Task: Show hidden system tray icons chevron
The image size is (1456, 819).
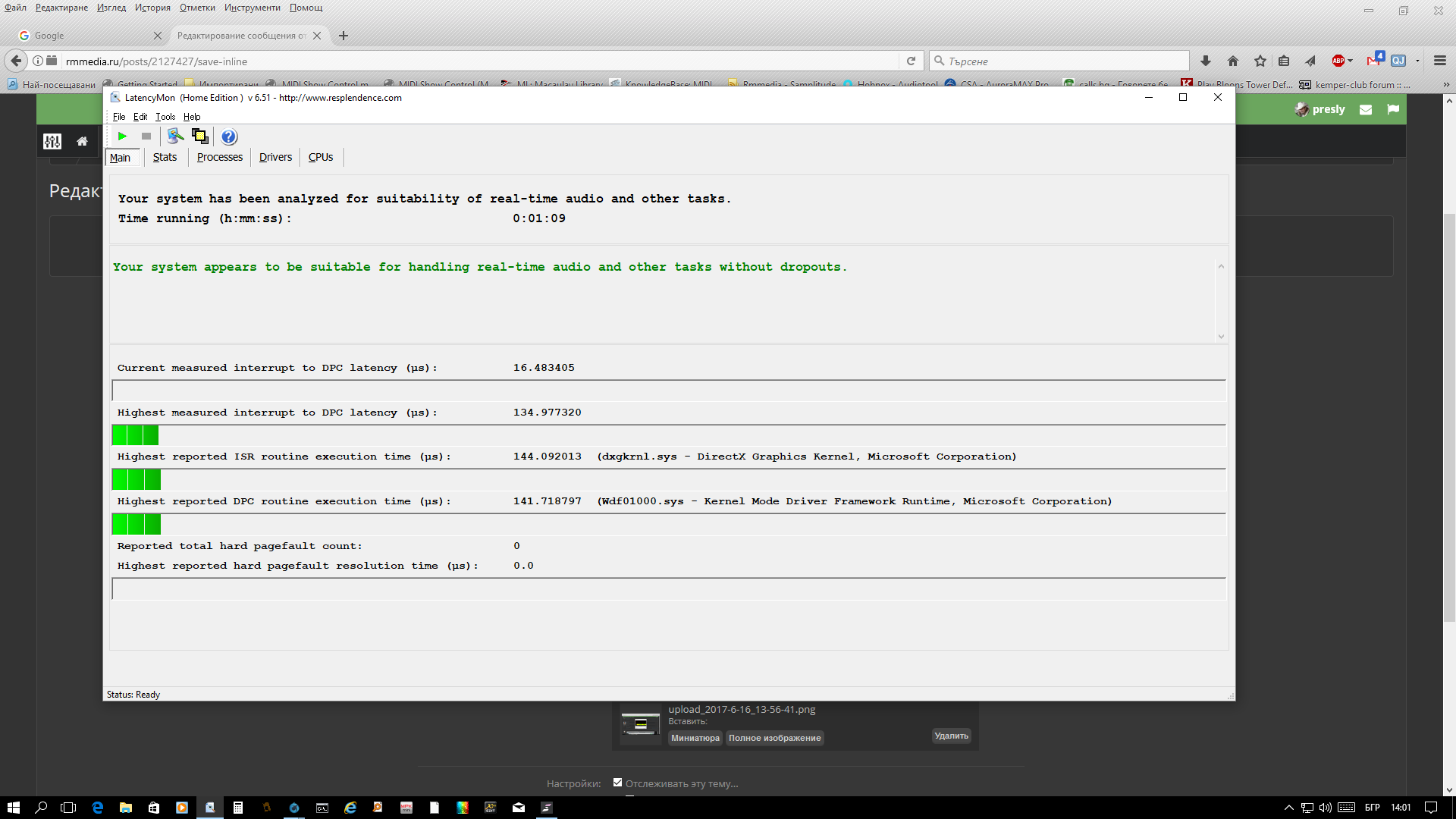Action: click(x=1288, y=808)
